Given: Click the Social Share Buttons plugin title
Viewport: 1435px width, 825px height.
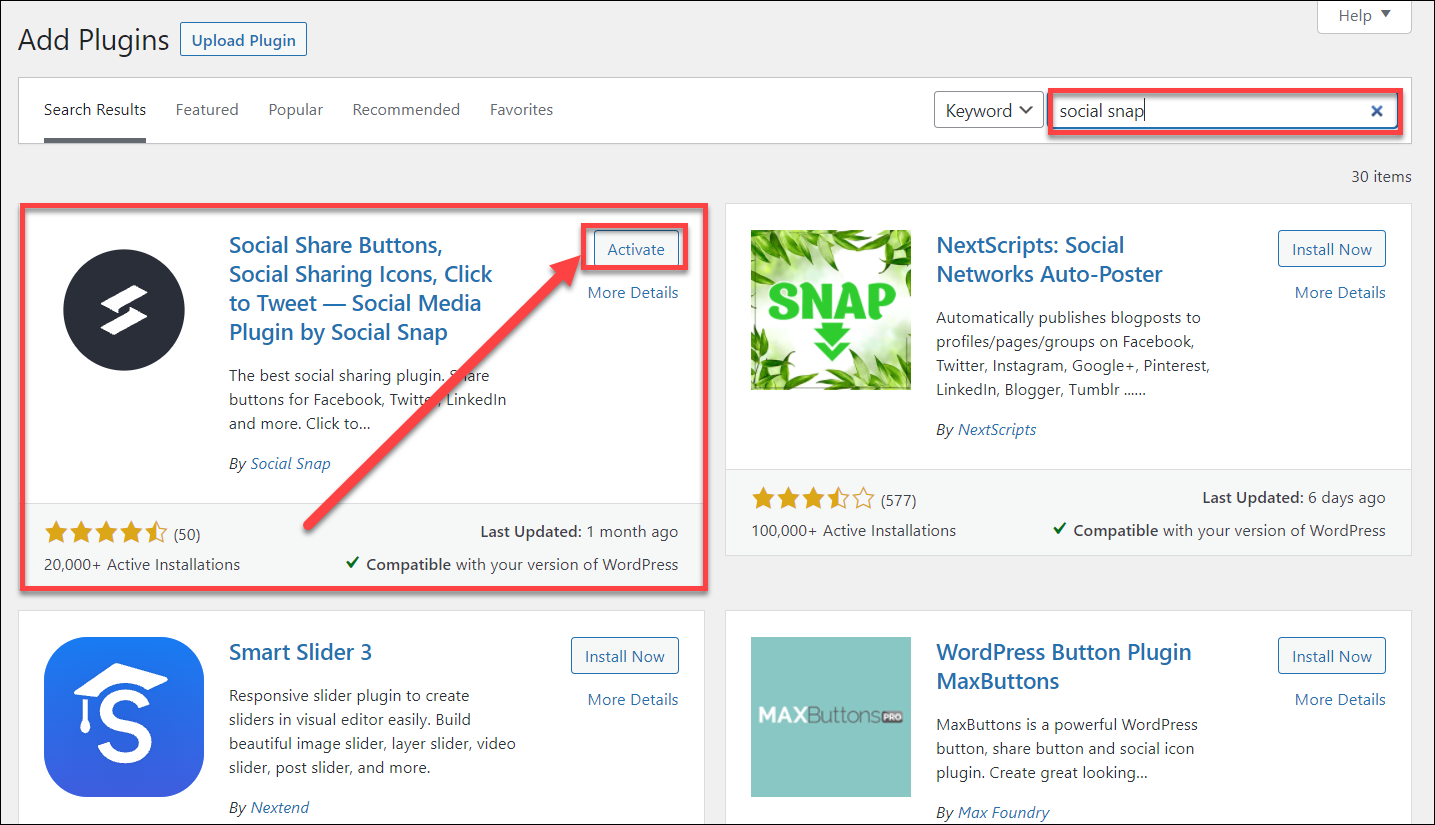Looking at the screenshot, I should pos(361,289).
